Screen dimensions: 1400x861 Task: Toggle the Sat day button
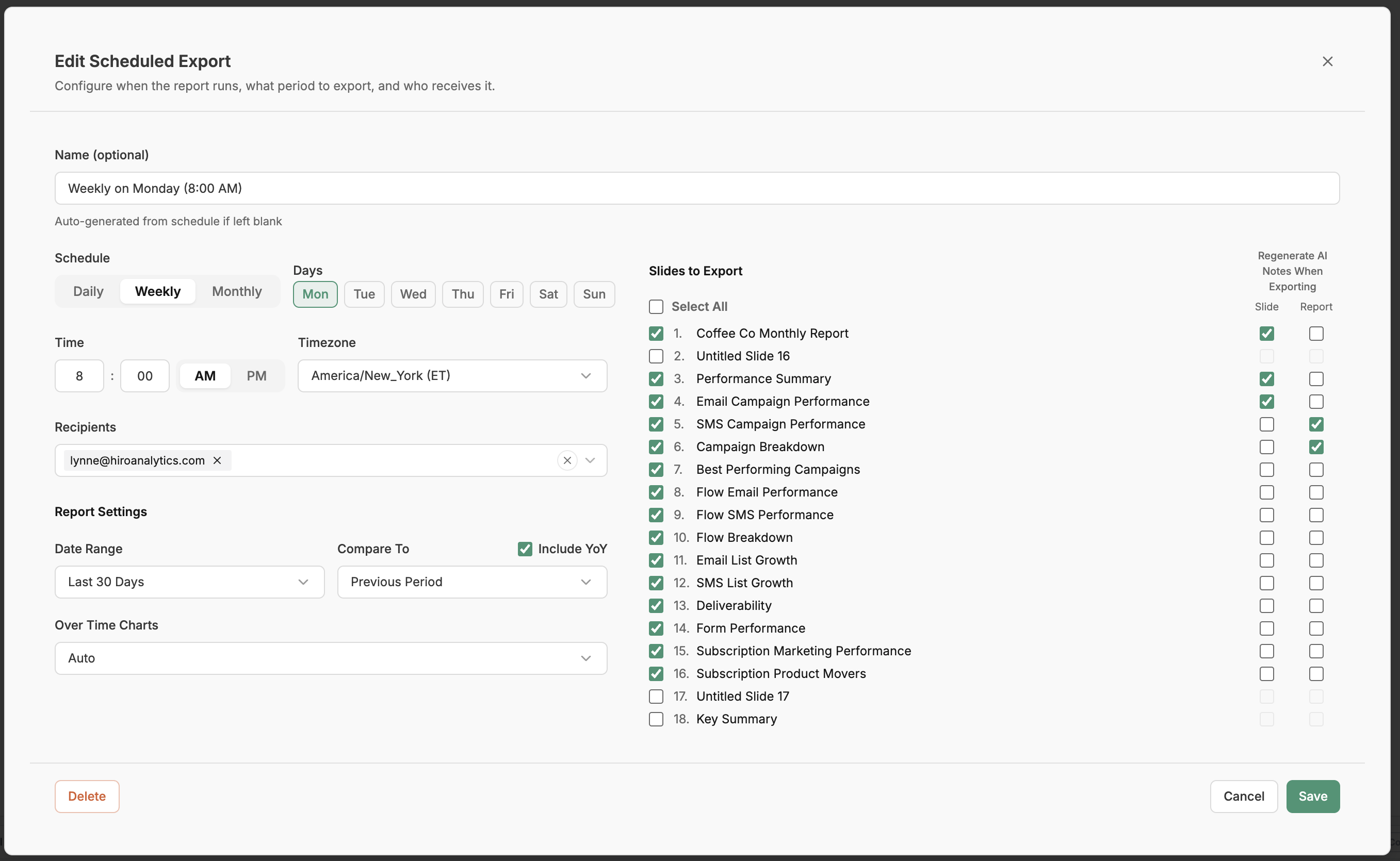click(x=548, y=294)
